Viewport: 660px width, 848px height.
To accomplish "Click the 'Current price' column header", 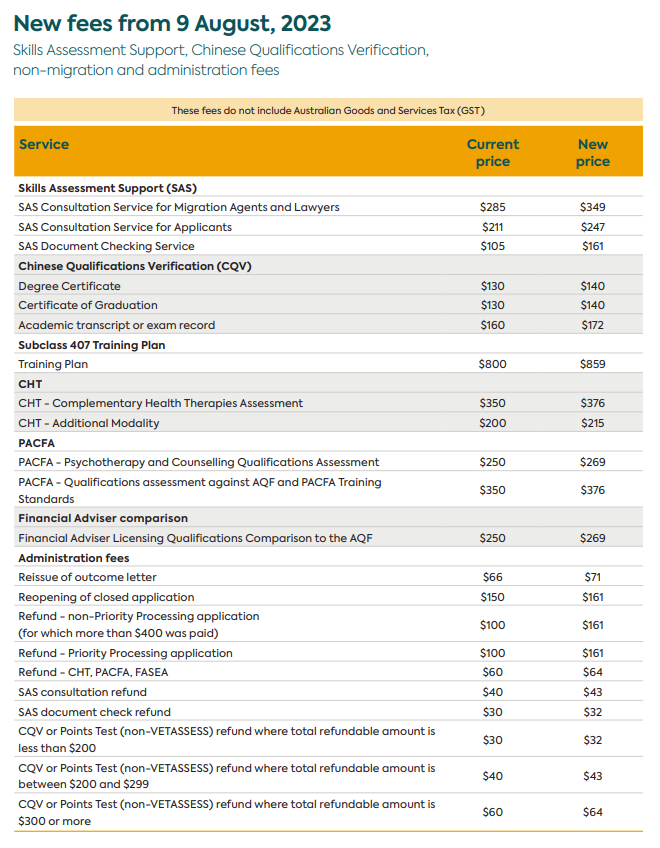I will coord(493,153).
